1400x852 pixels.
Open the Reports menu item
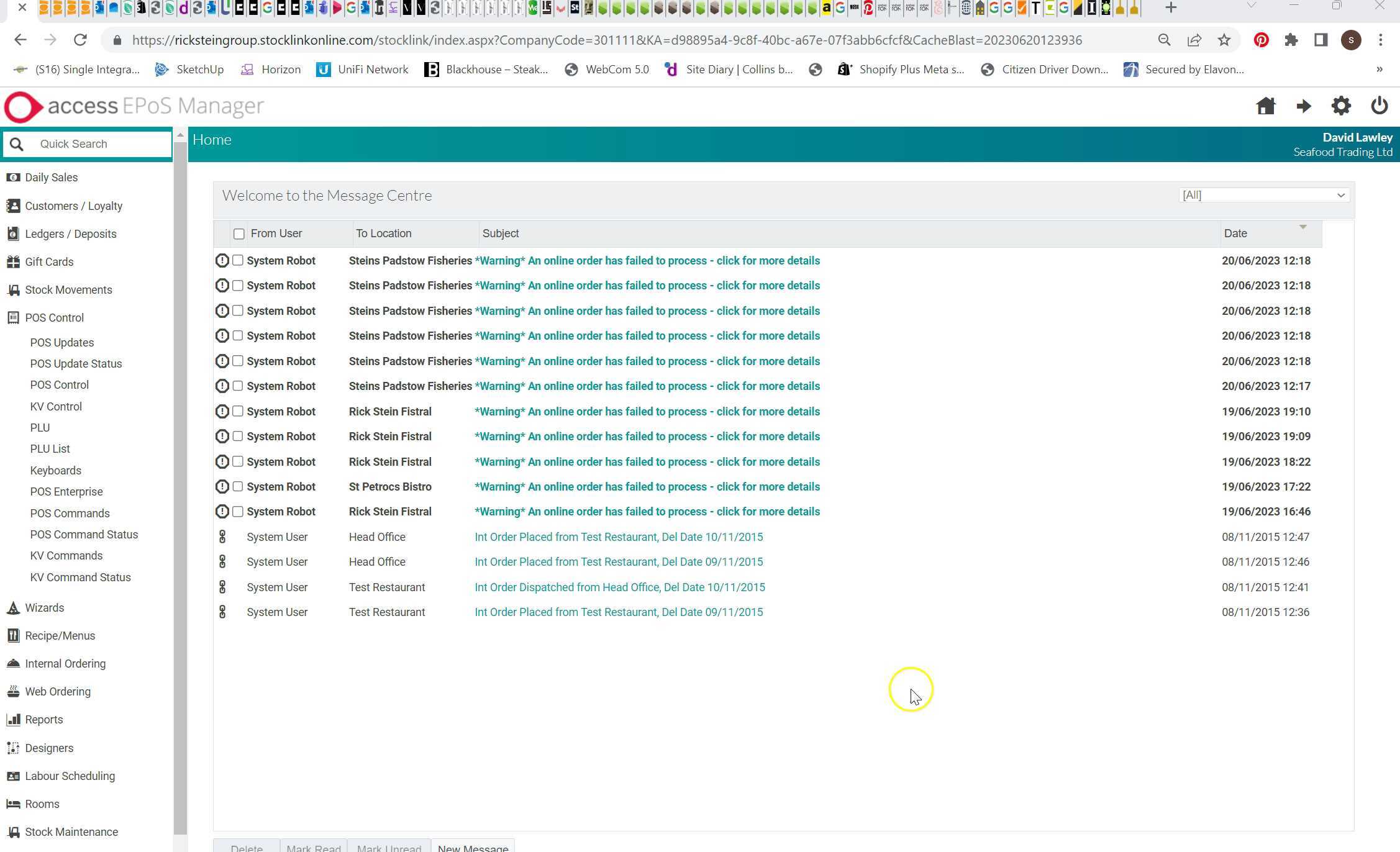(43, 720)
